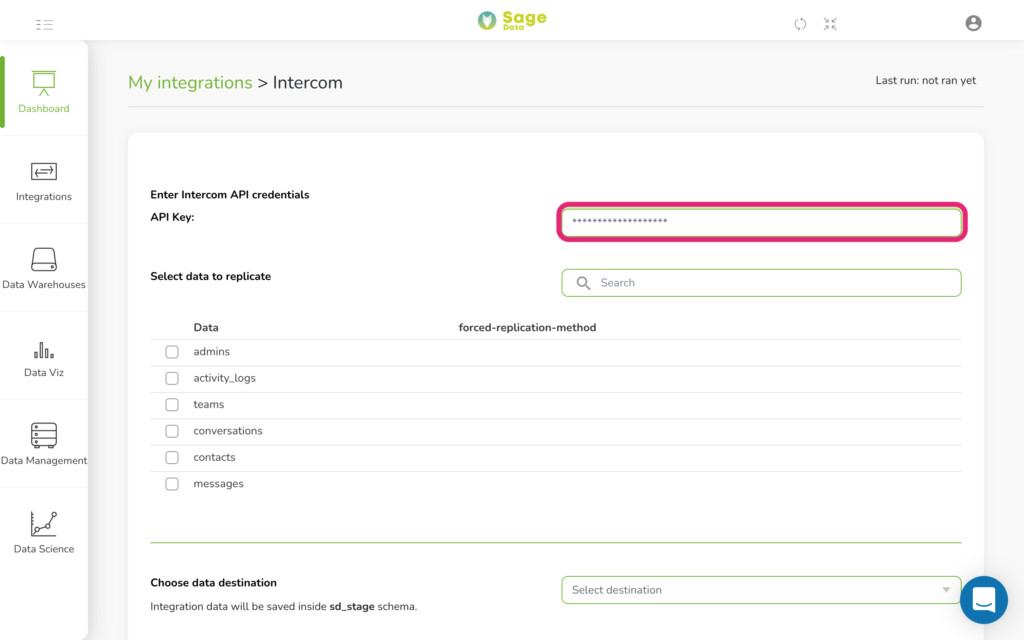Select the contacts row label
This screenshot has height=640, width=1024.
pos(214,457)
